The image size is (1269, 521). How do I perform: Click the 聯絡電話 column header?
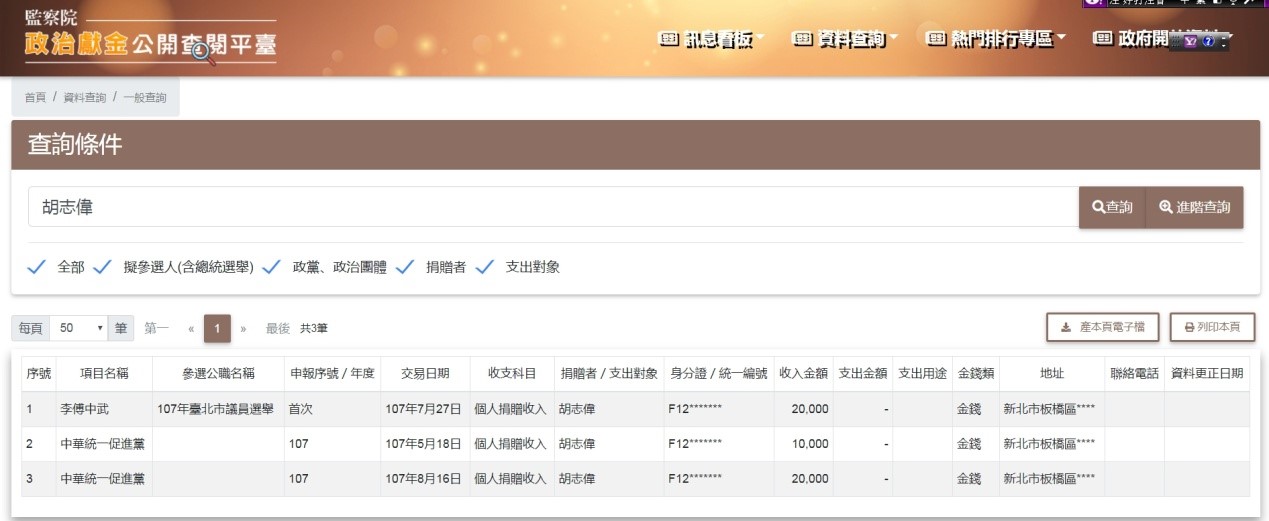coord(1134,373)
